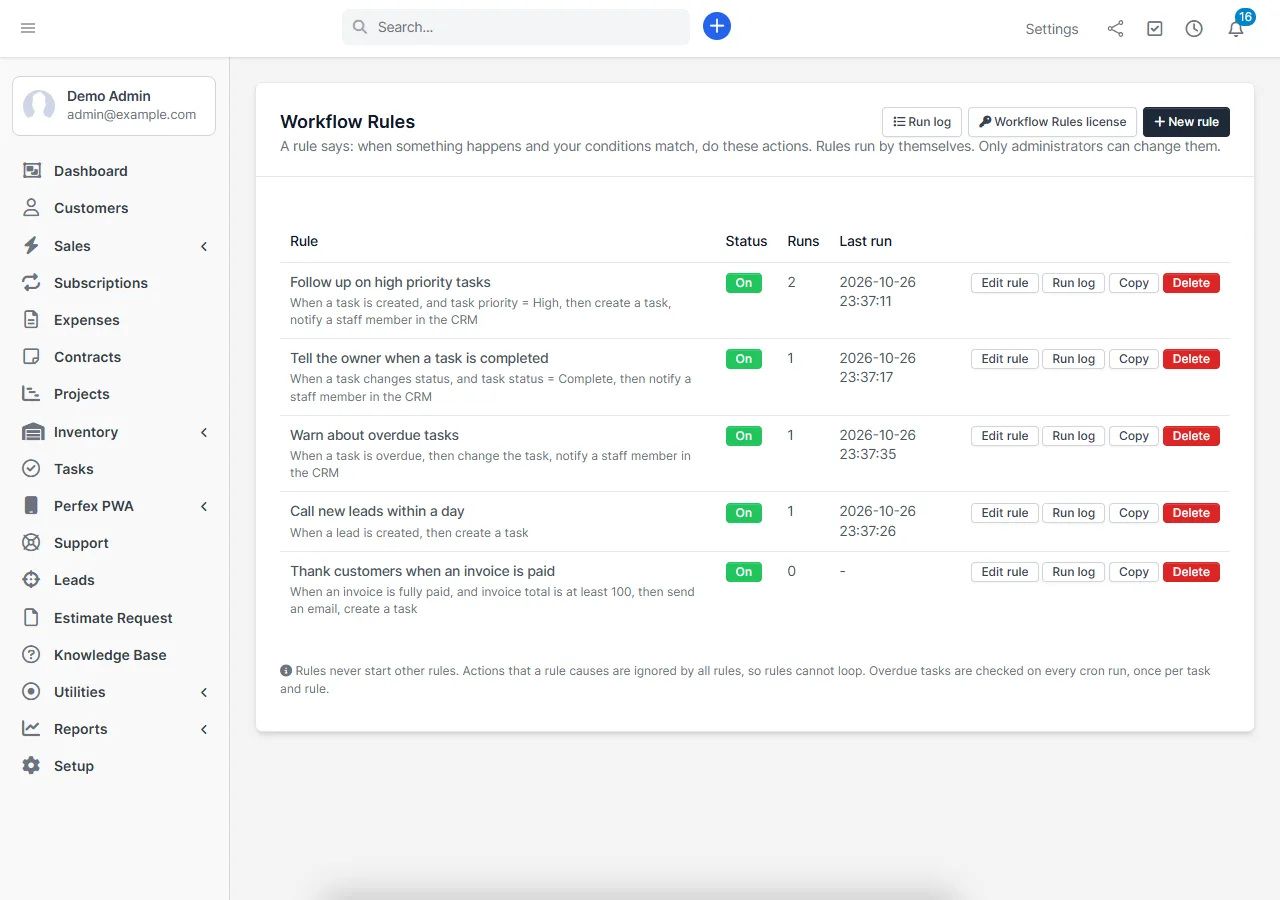The width and height of the screenshot is (1280, 900).
Task: Toggle On status for high priority tasks rule
Action: pos(744,283)
